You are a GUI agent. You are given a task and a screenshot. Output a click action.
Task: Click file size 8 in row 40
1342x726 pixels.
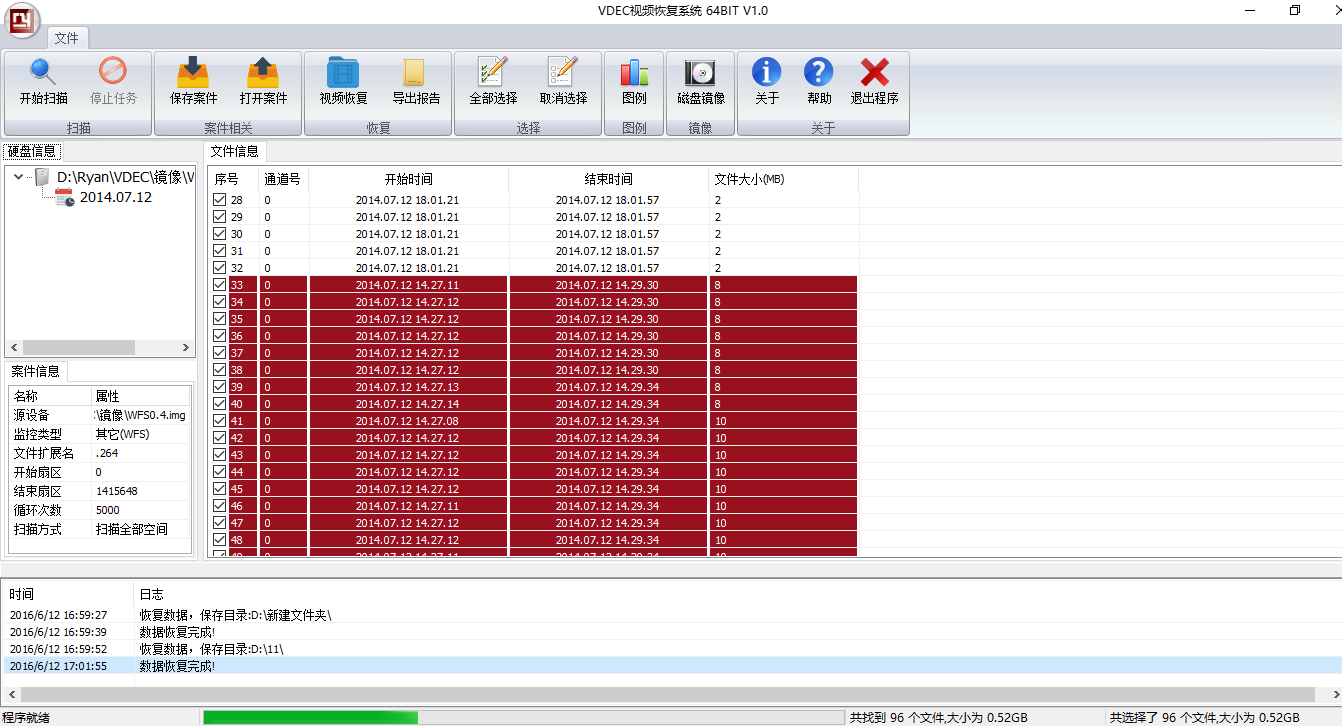(717, 404)
